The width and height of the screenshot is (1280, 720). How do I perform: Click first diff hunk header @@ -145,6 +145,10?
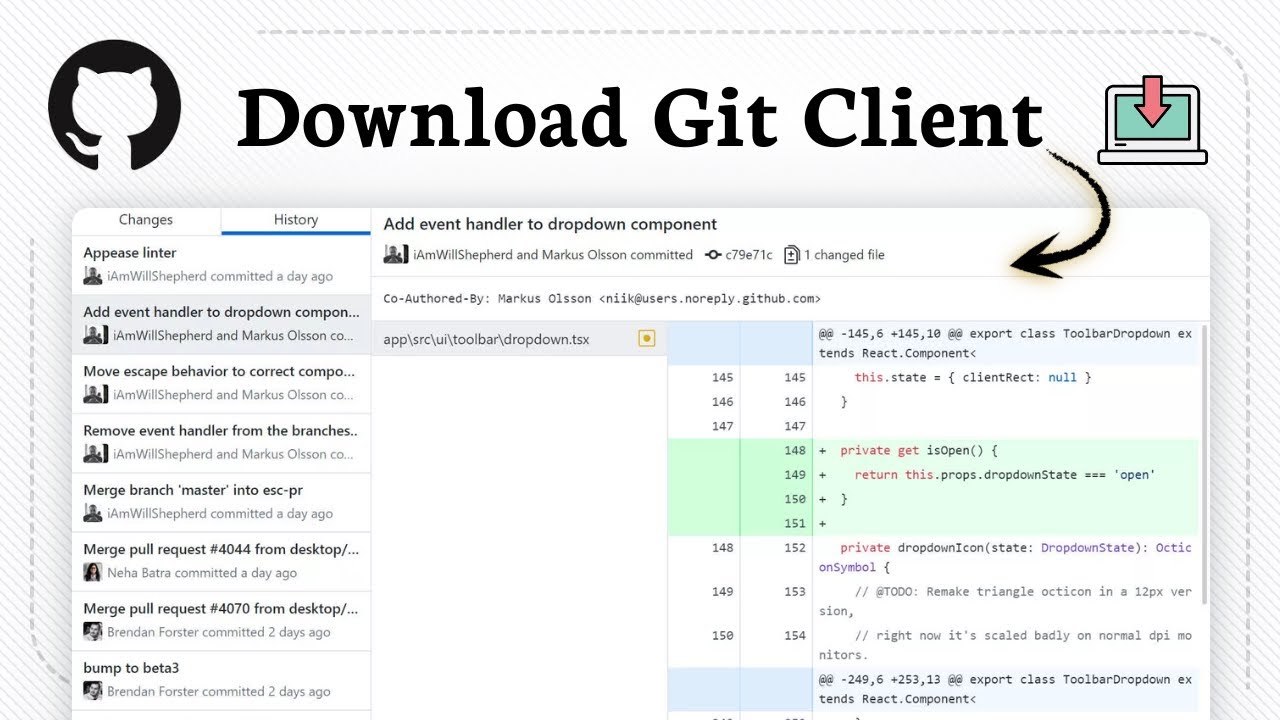coord(1005,343)
